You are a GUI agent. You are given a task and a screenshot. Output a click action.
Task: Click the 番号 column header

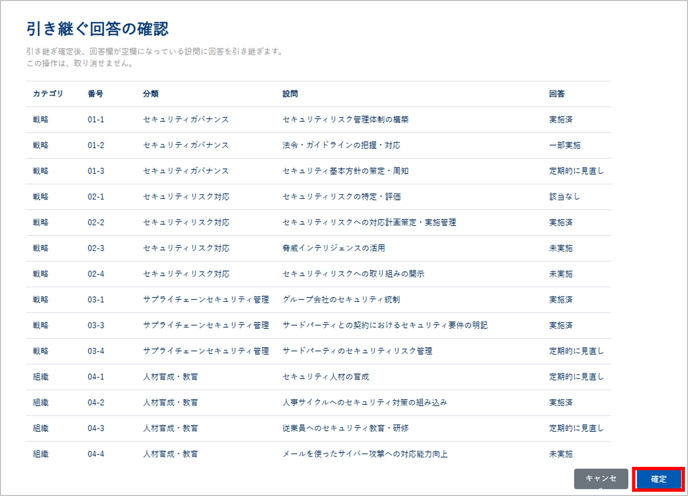[95, 93]
